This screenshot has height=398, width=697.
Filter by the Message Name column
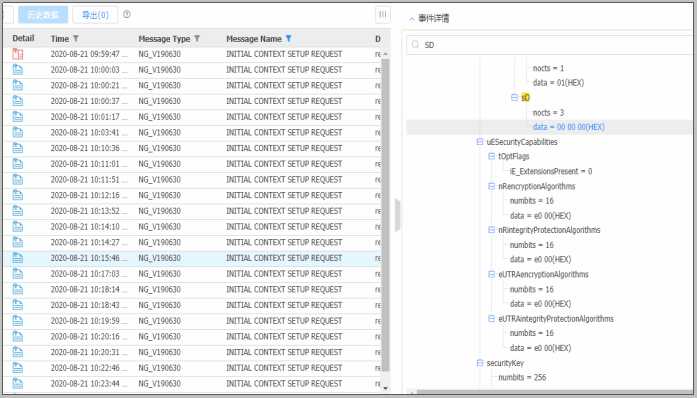pos(288,39)
